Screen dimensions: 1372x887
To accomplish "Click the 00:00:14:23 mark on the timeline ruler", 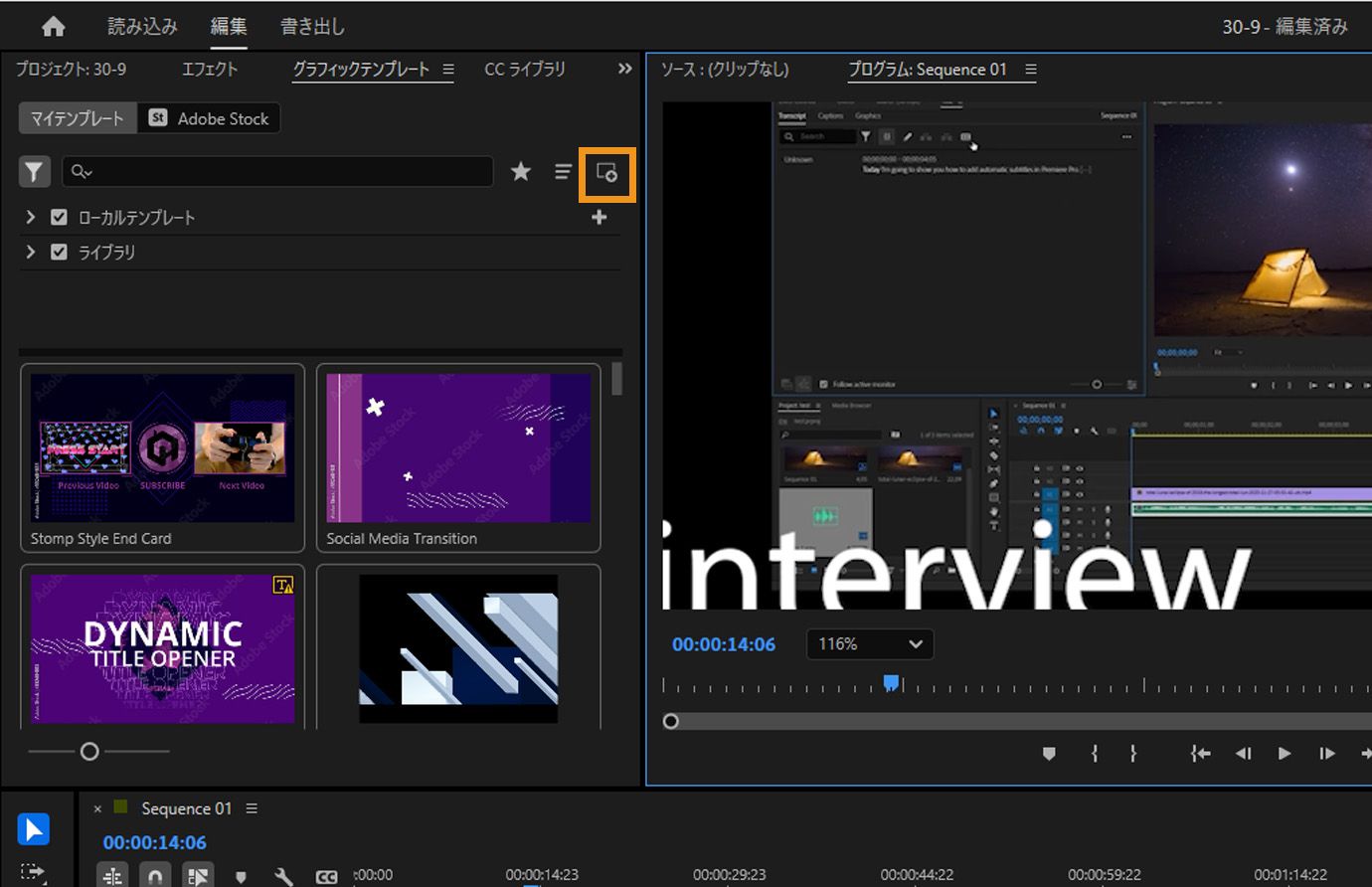I will pyautogui.click(x=542, y=875).
